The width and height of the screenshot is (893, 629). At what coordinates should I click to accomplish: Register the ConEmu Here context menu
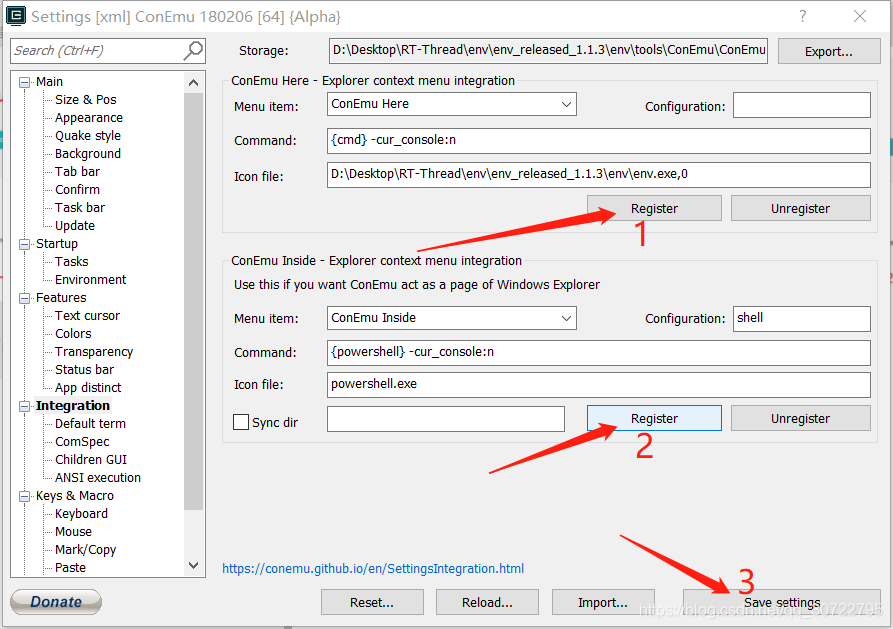click(654, 209)
